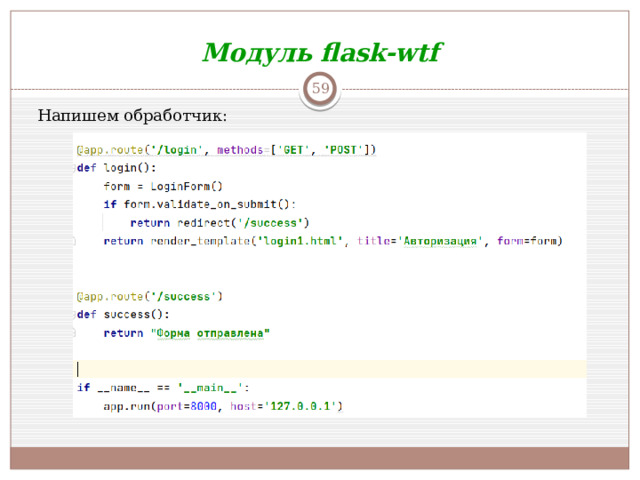Click the highlighted empty cursor line in code
The image size is (640, 480).
pyautogui.click(x=330, y=369)
